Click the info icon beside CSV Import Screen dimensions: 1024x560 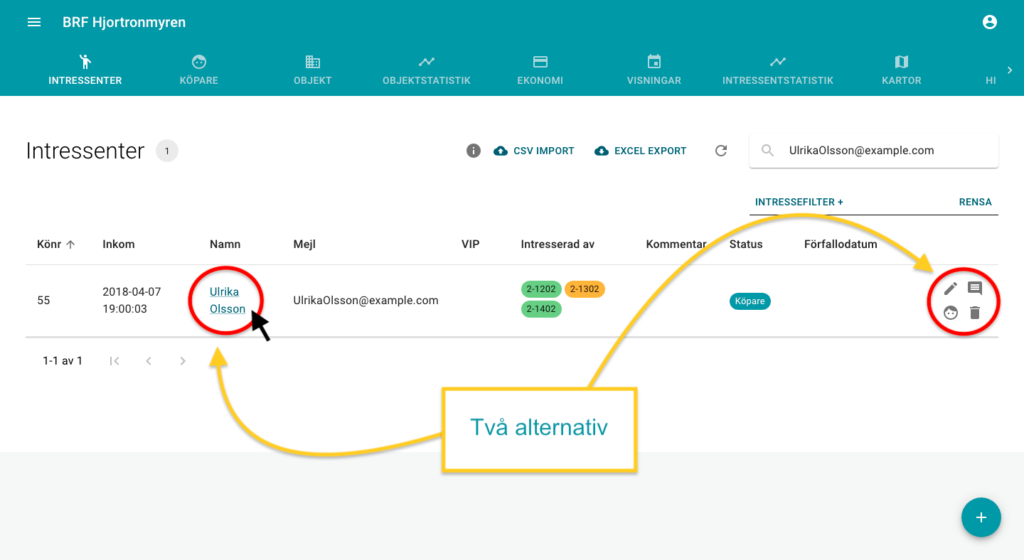coord(474,151)
